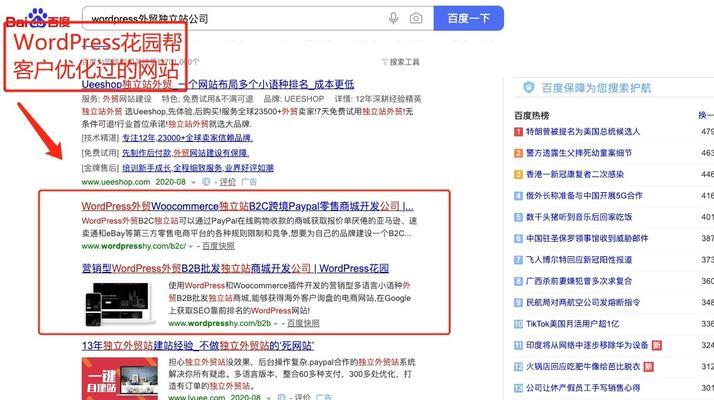Open hot topic 印度将从网络中逐步移除华为设备
This screenshot has width=714, height=400.
click(587, 345)
